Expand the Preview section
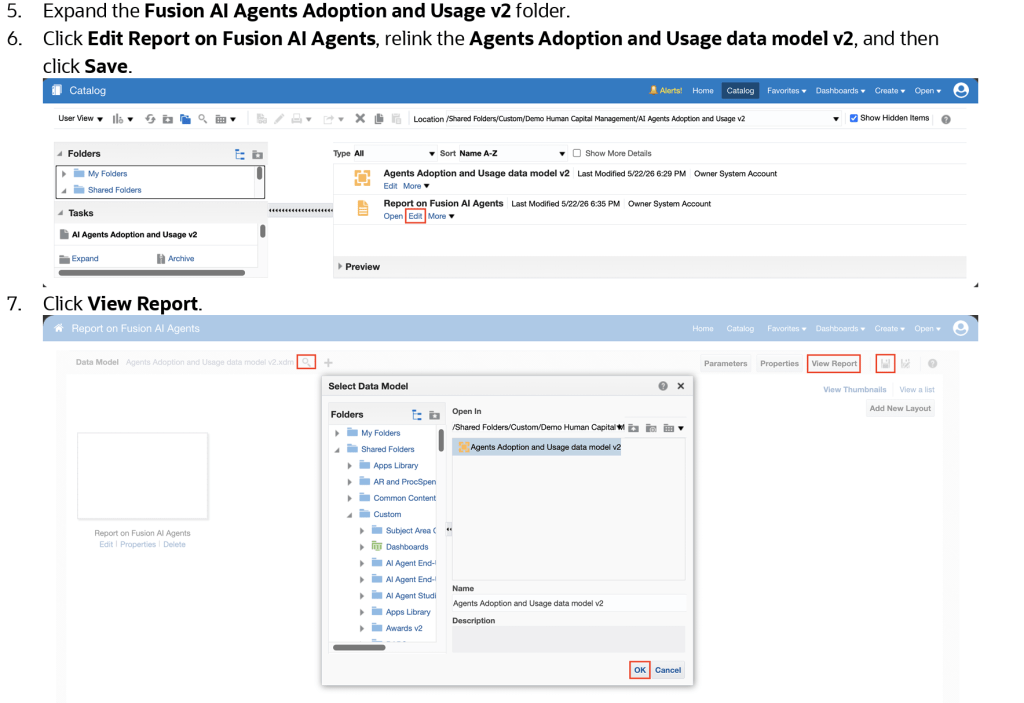The width and height of the screenshot is (1024, 703). (340, 267)
